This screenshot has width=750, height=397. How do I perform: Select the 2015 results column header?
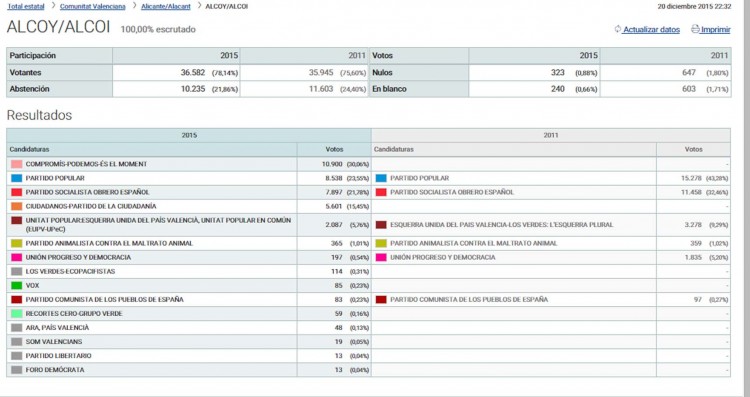189,135
